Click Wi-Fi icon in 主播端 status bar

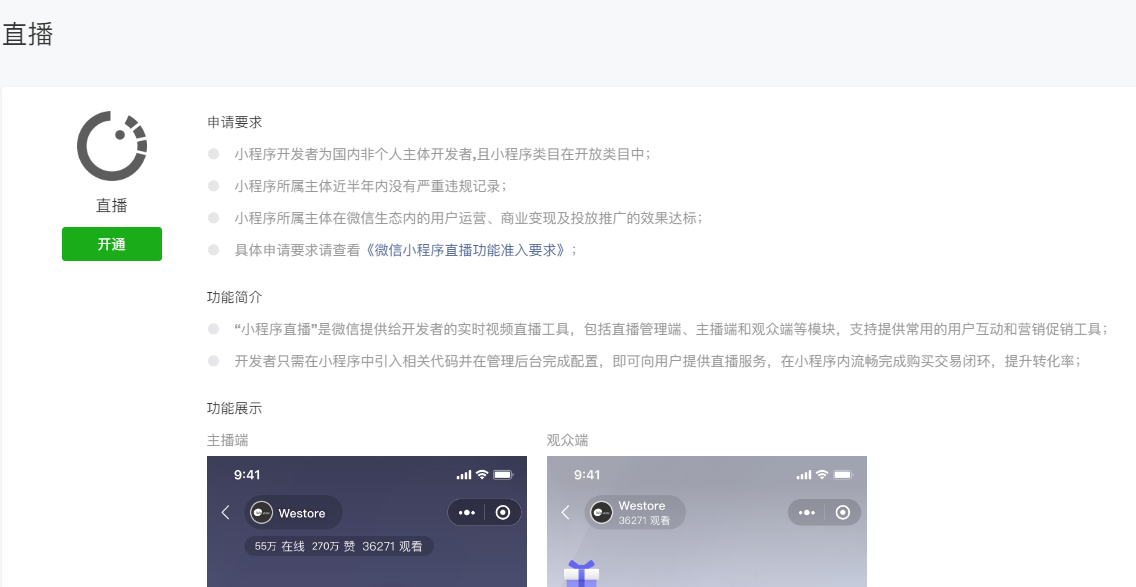[x=482, y=475]
